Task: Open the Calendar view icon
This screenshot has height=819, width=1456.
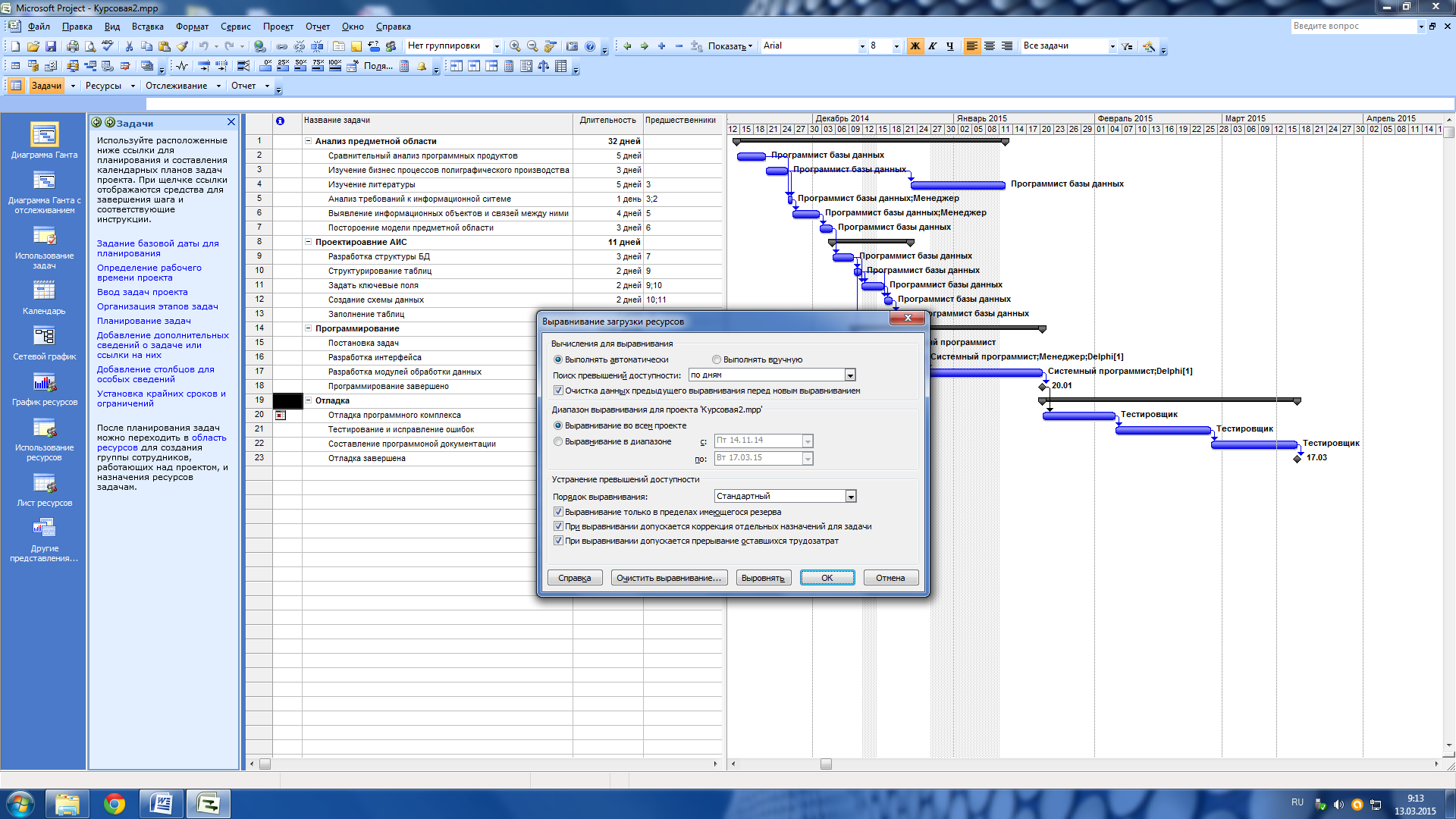Action: click(44, 290)
